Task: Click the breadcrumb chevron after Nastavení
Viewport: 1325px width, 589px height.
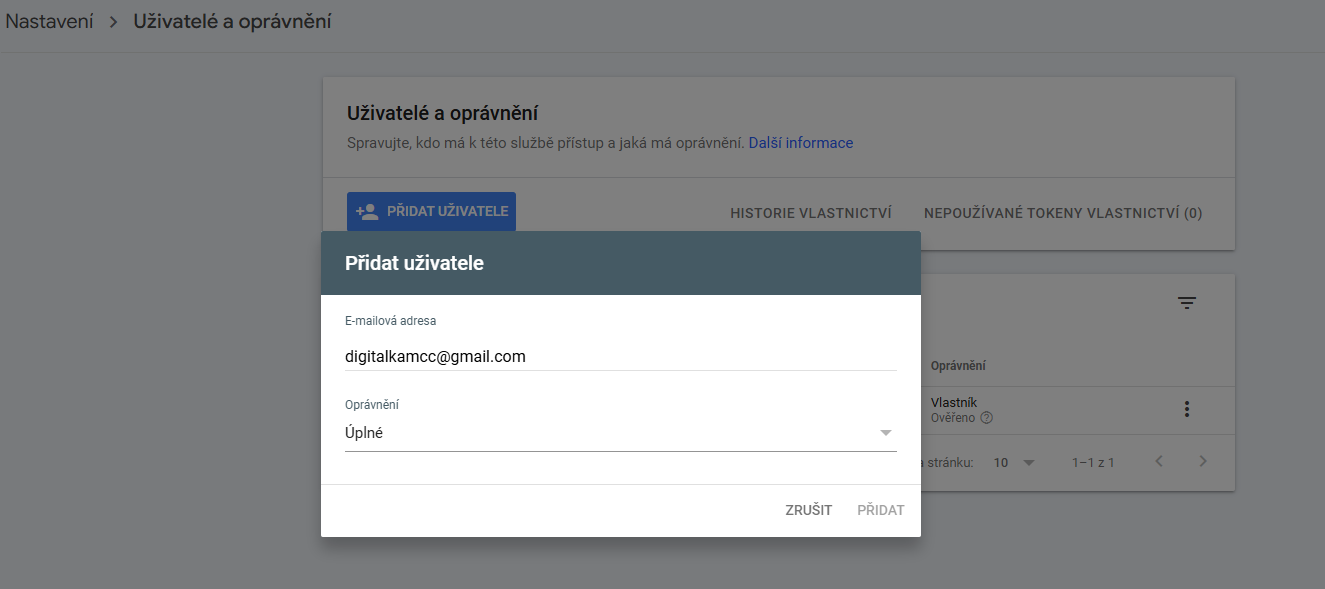Action: (x=112, y=19)
